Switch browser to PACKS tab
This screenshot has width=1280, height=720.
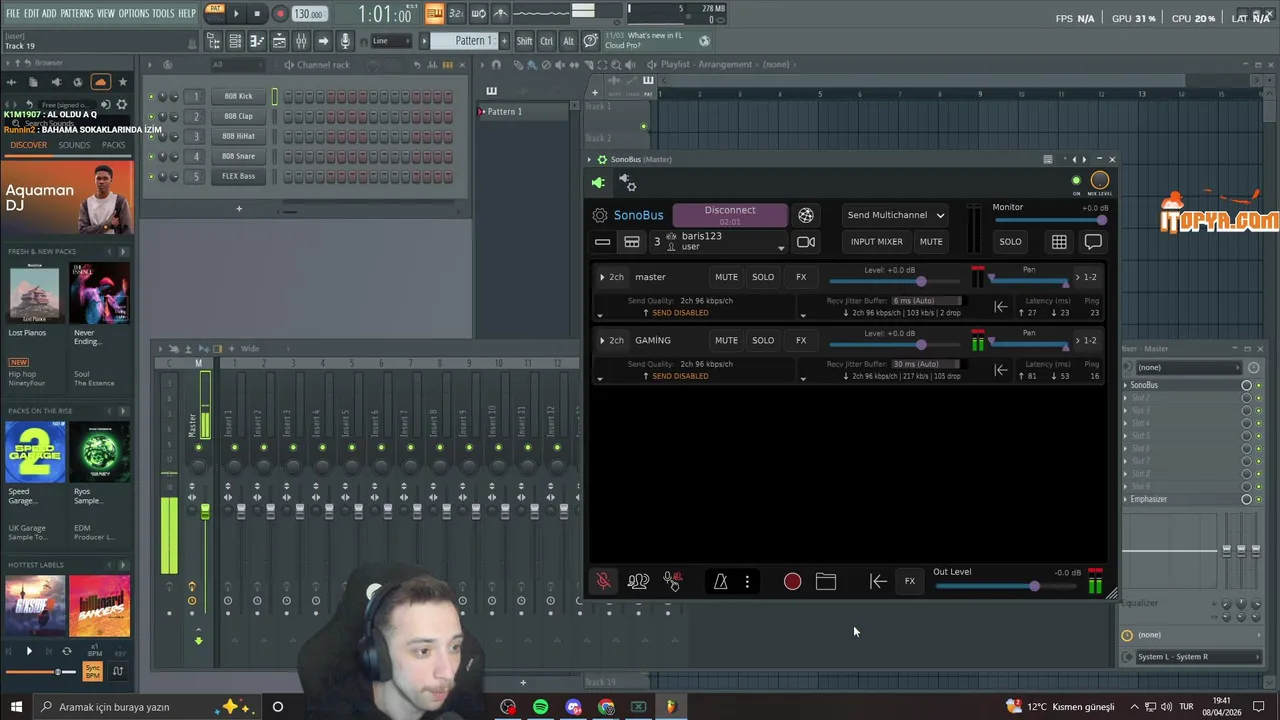[114, 145]
